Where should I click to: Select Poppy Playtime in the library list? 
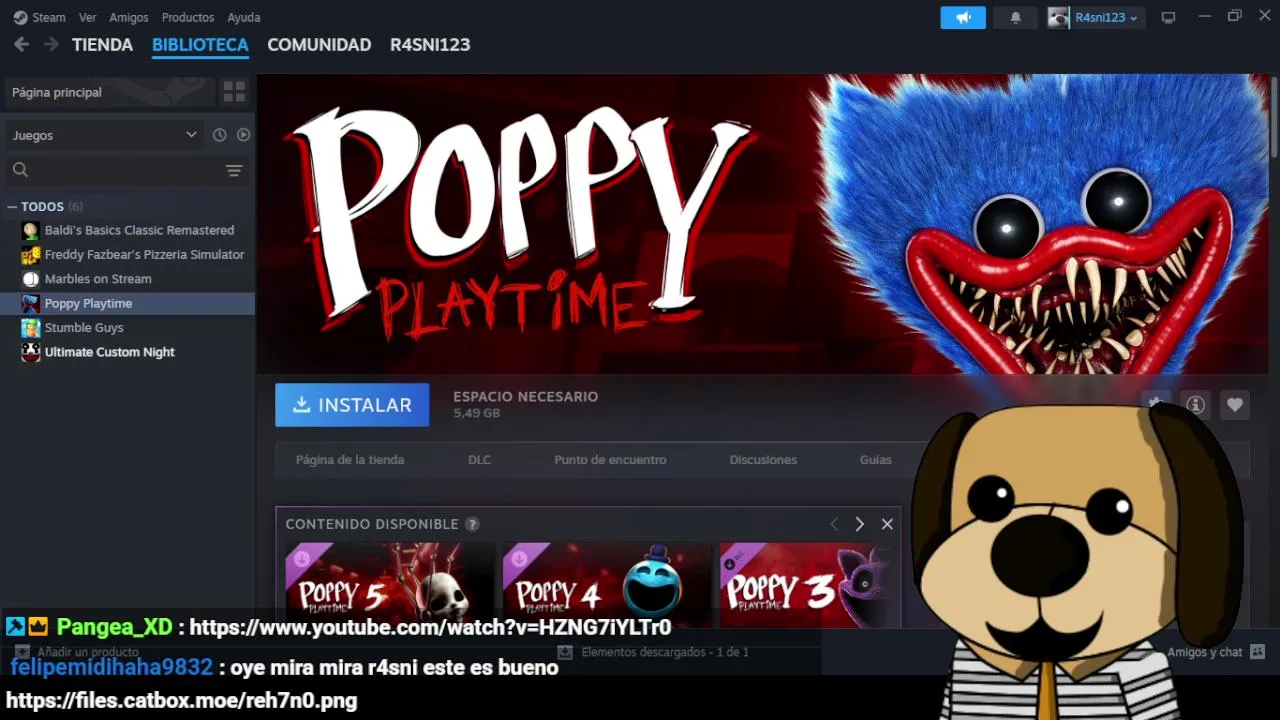tap(128, 303)
